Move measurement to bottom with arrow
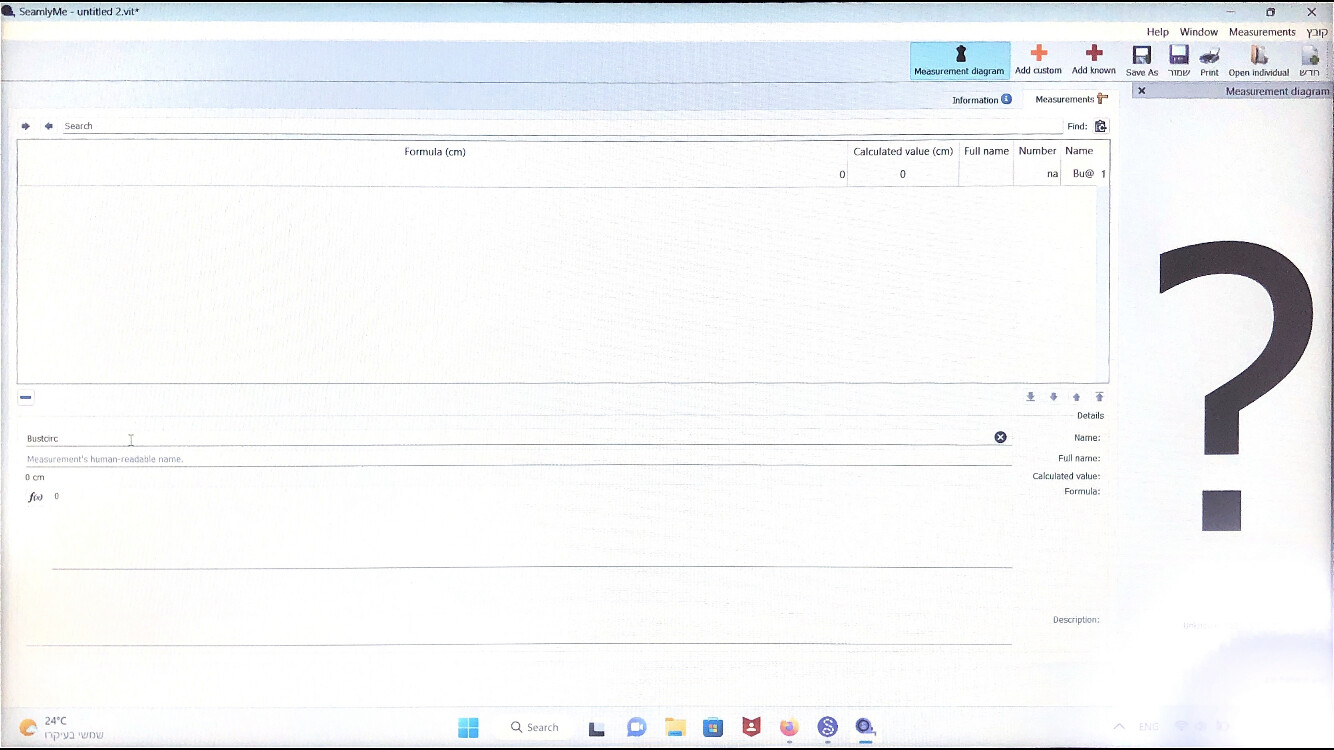Viewport: 1334px width, 750px height. pos(1030,397)
